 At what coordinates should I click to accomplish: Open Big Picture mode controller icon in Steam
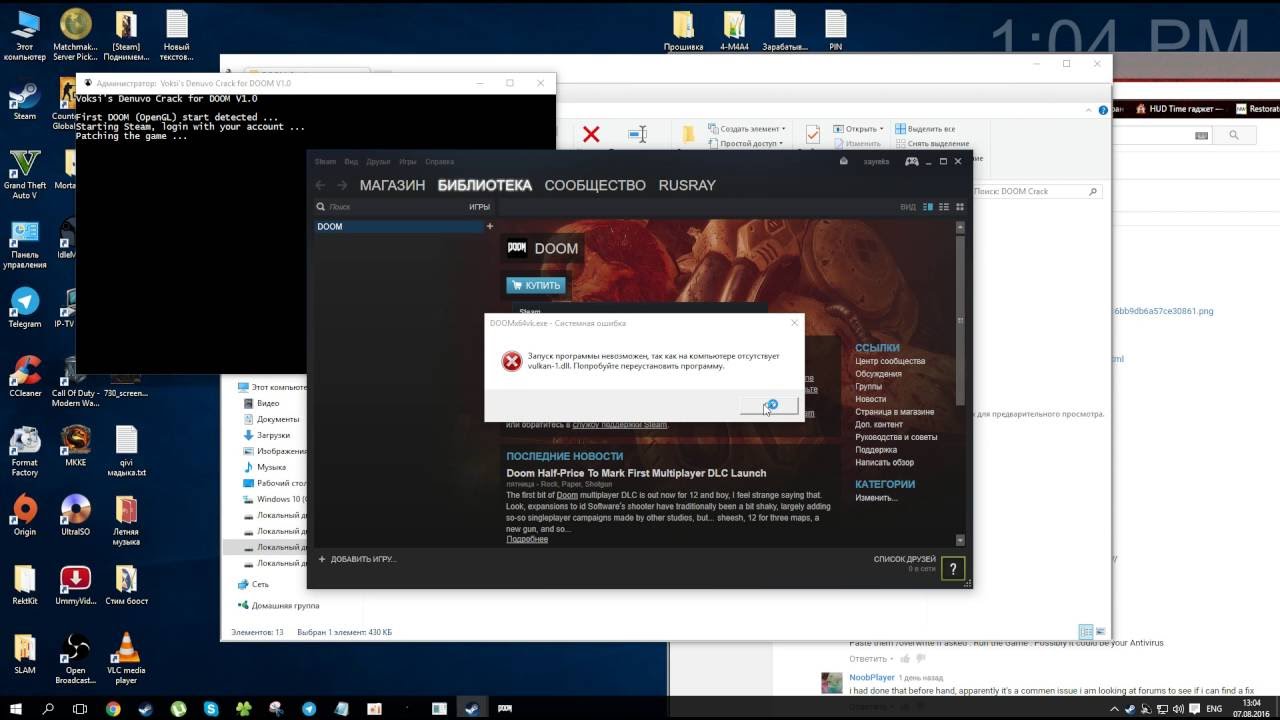tap(912, 161)
